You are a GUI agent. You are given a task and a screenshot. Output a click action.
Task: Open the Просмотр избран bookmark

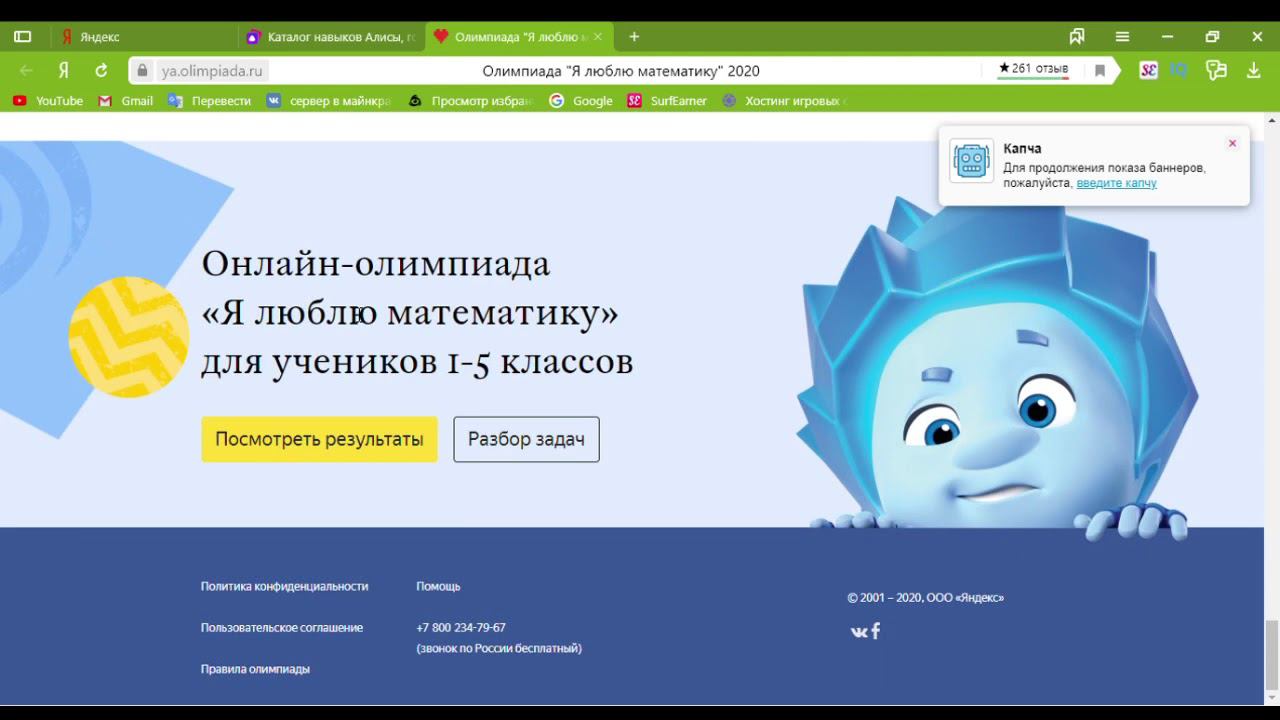(x=471, y=101)
